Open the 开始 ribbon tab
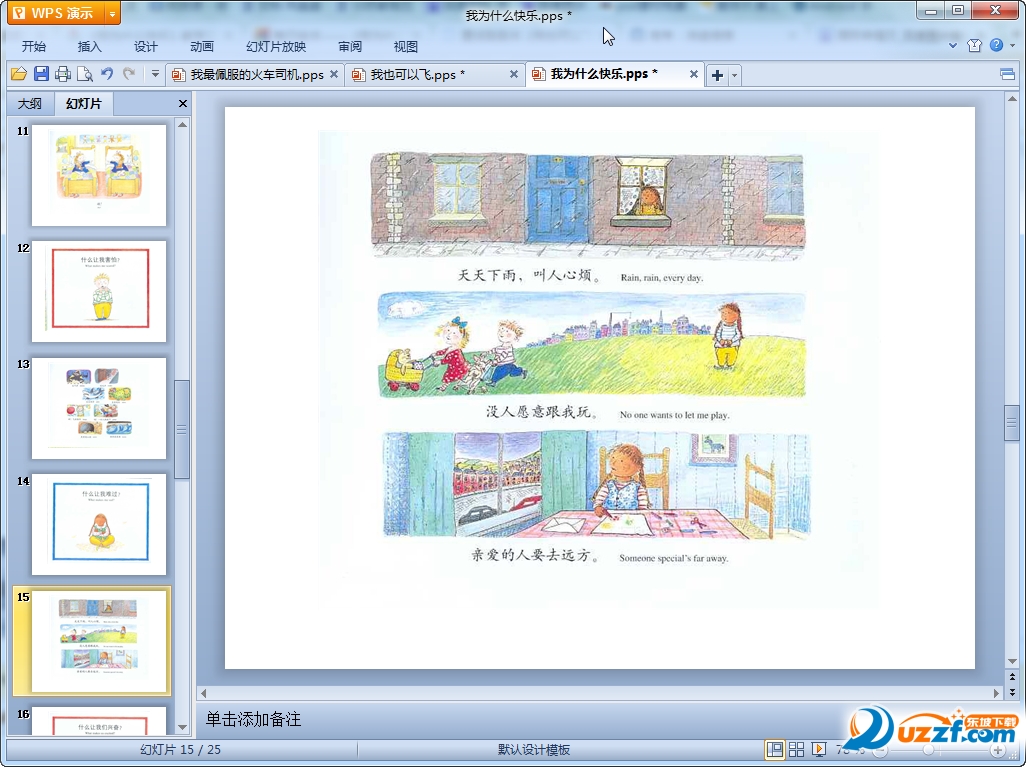Screen dimensions: 1026x767 pos(33,46)
